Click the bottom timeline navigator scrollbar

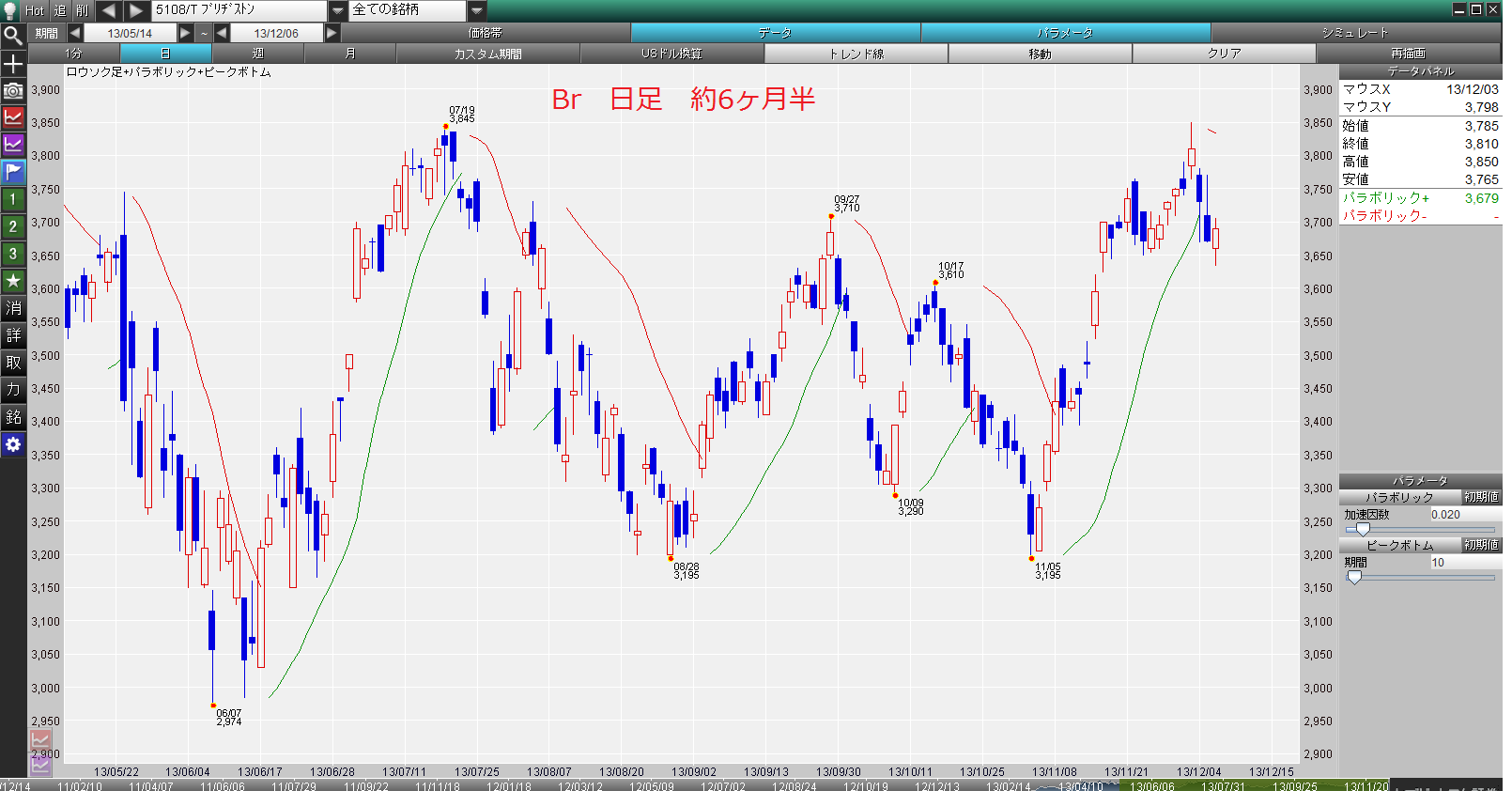[695, 785]
